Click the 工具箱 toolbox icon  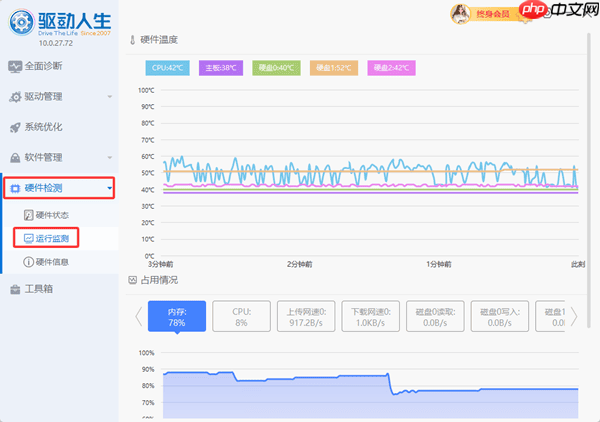15,290
